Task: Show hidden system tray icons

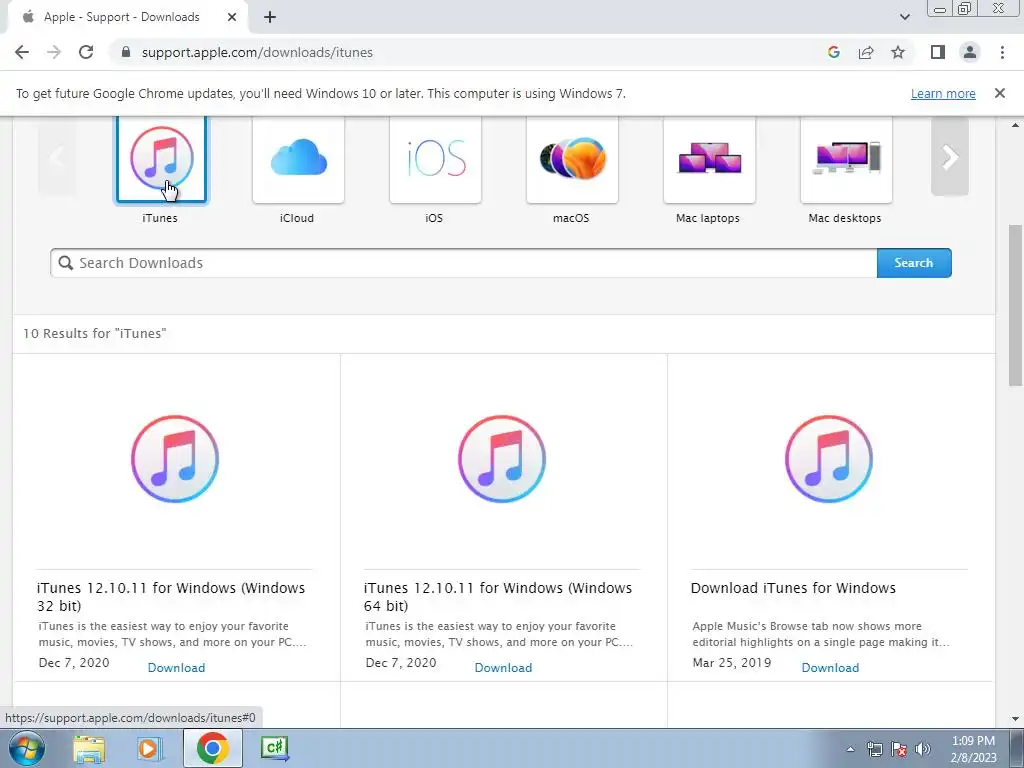Action: (850, 749)
